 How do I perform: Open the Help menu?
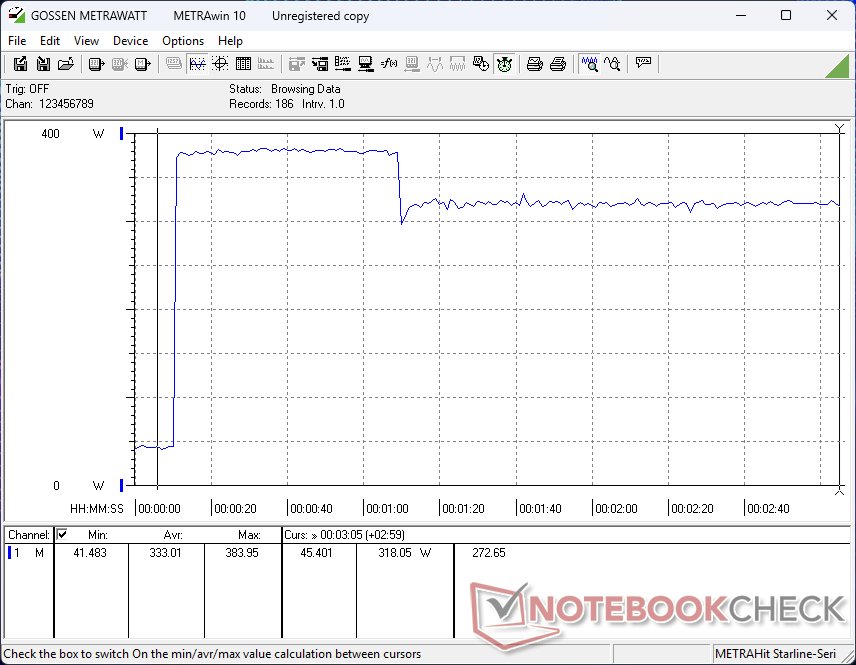230,41
